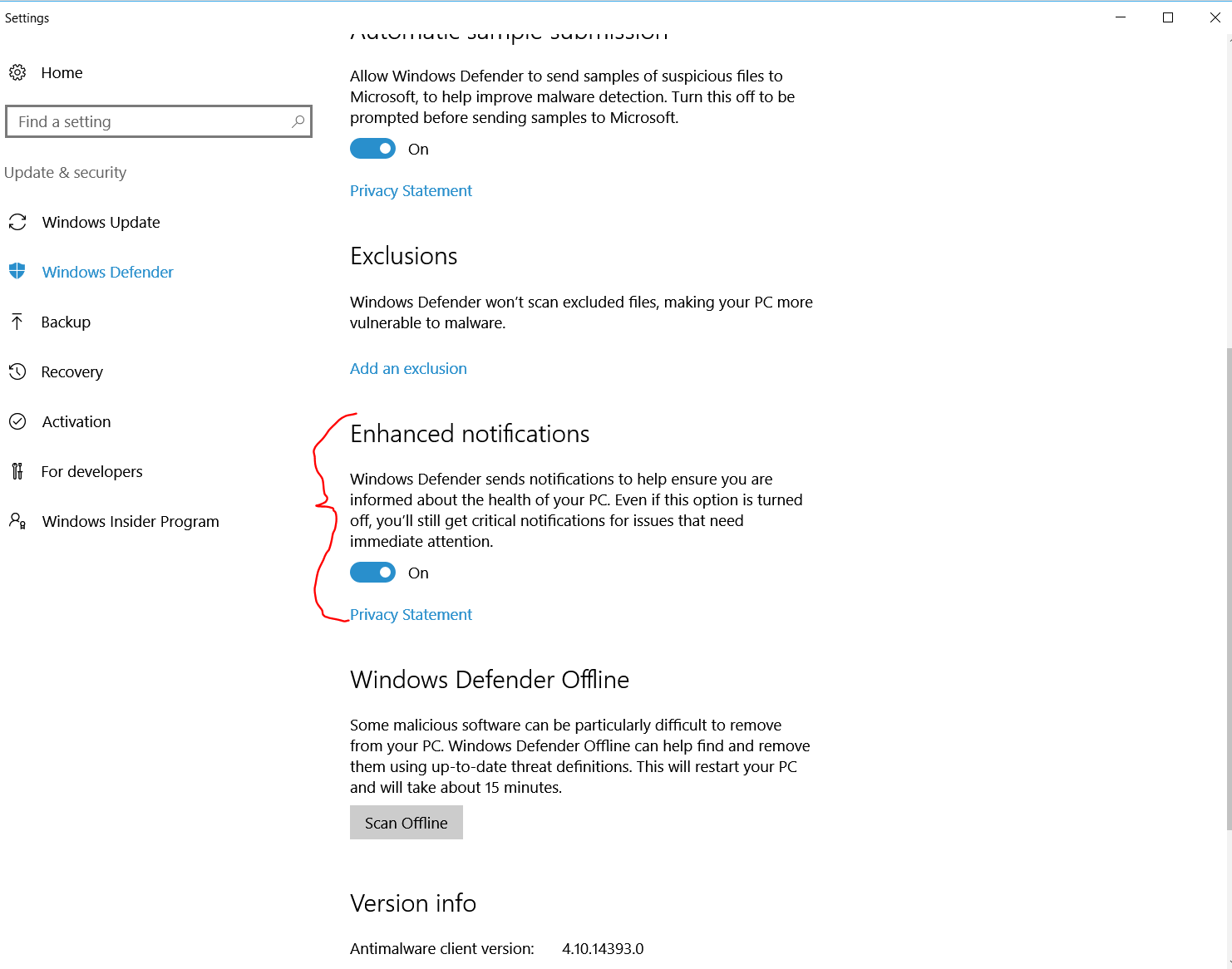Screen dimensions: 1232x969
Task: Click the Update & security label
Action: 65,172
